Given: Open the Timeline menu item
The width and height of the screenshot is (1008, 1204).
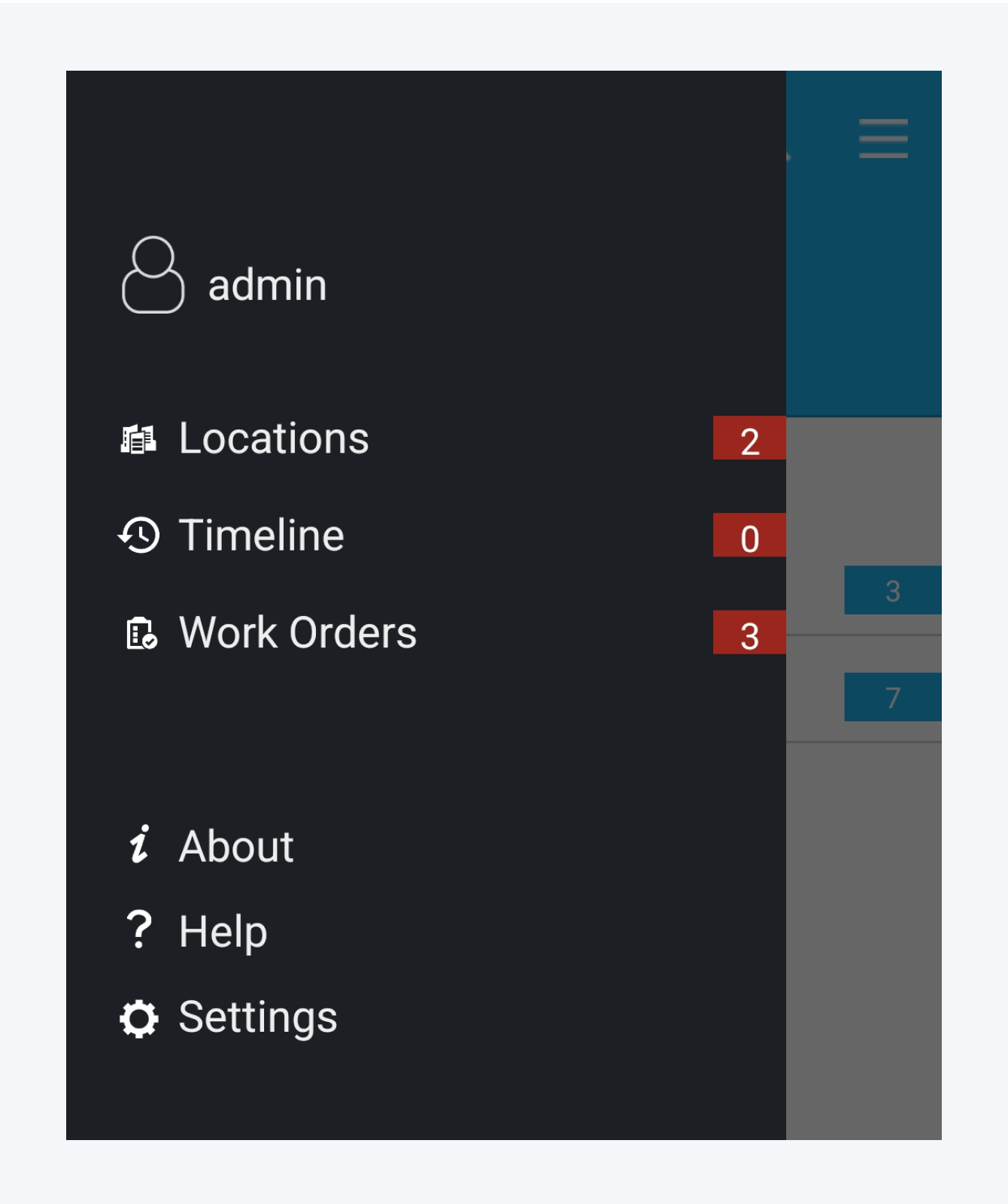Looking at the screenshot, I should (x=261, y=535).
